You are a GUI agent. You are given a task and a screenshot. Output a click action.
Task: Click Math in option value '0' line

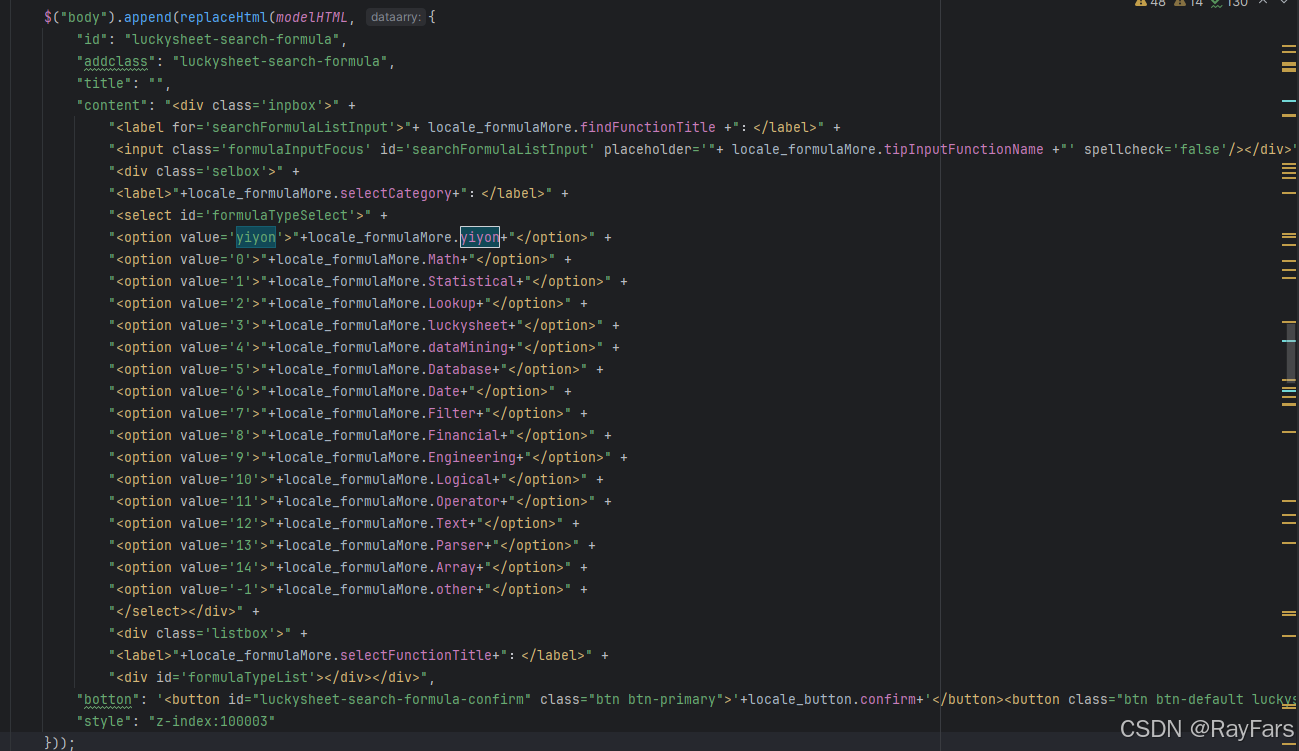tap(444, 259)
